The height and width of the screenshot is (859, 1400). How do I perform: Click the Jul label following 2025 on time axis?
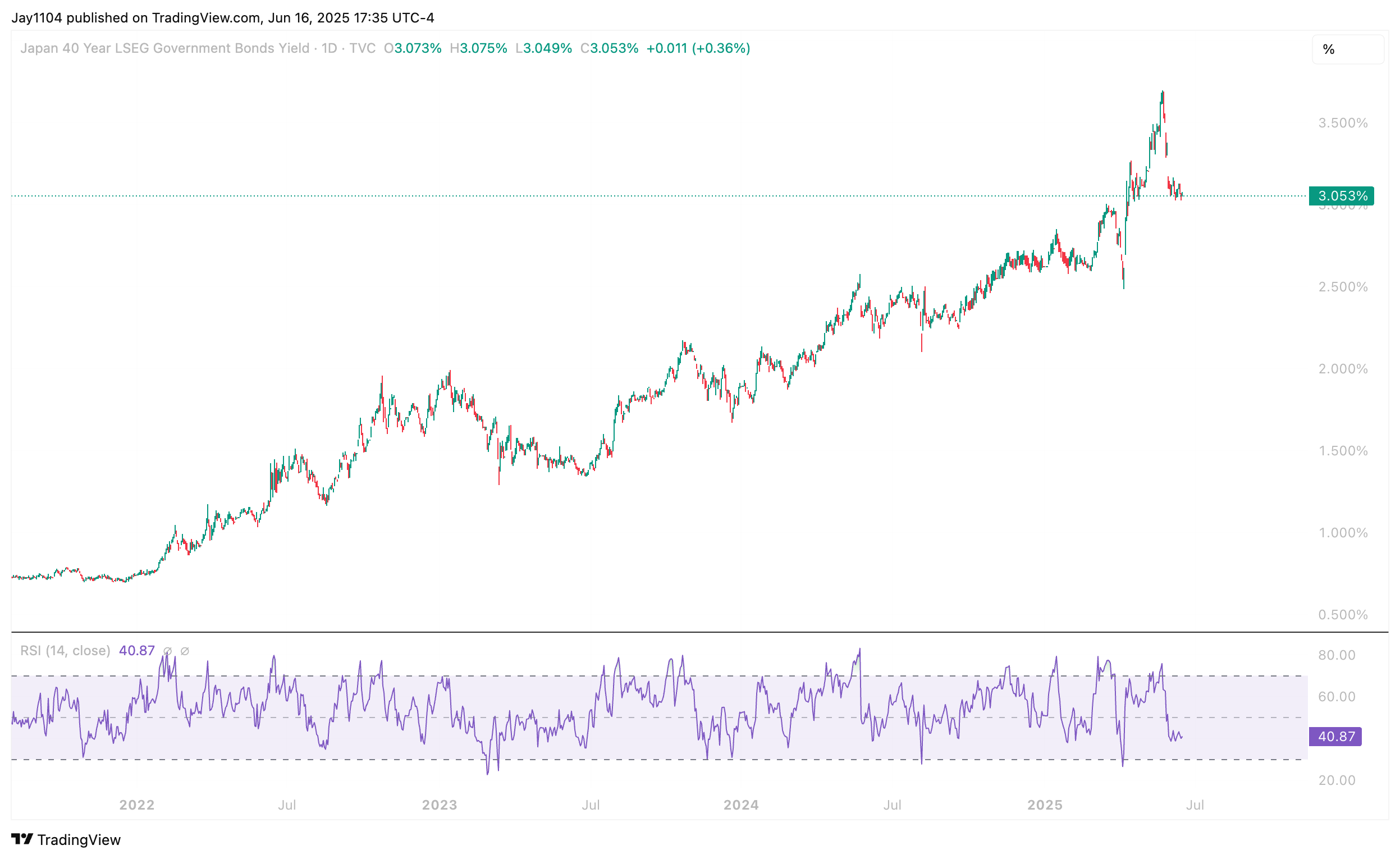click(x=1195, y=805)
